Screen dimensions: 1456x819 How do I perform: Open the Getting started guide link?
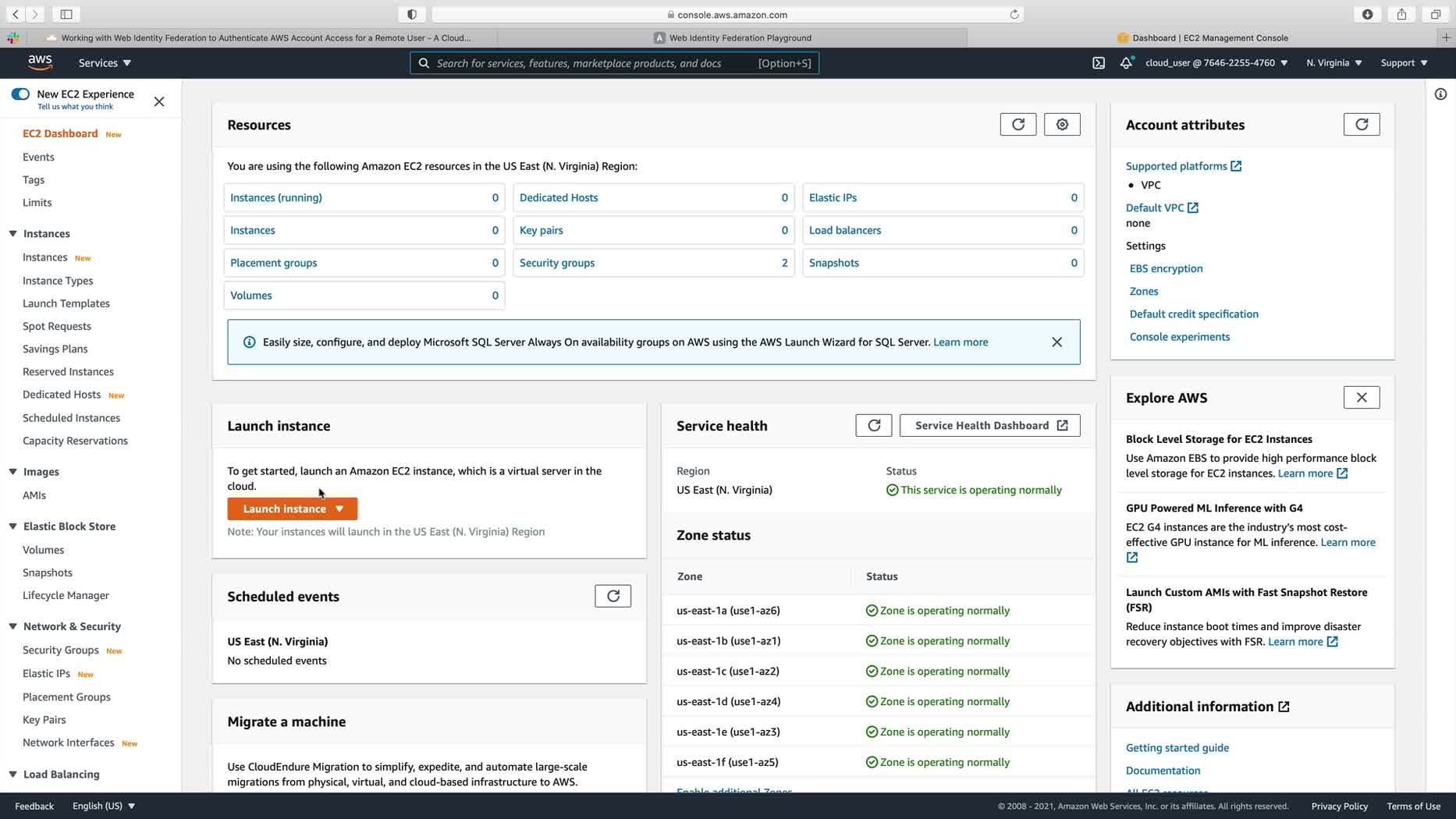tap(1177, 748)
